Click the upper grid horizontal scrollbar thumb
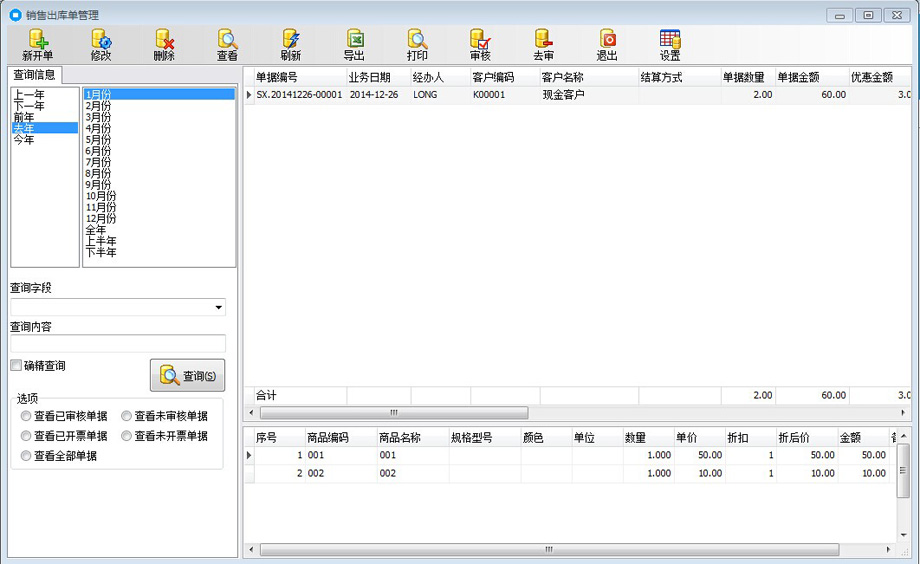 (394, 413)
